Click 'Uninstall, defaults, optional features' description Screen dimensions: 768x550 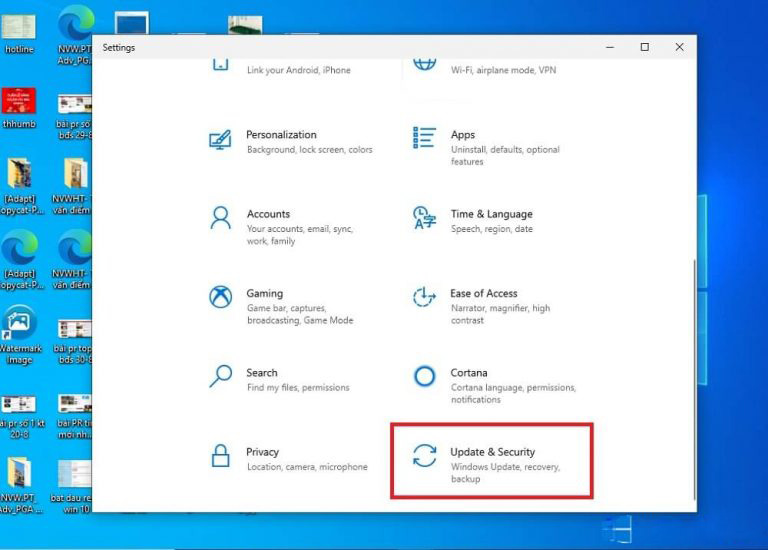[x=505, y=155]
